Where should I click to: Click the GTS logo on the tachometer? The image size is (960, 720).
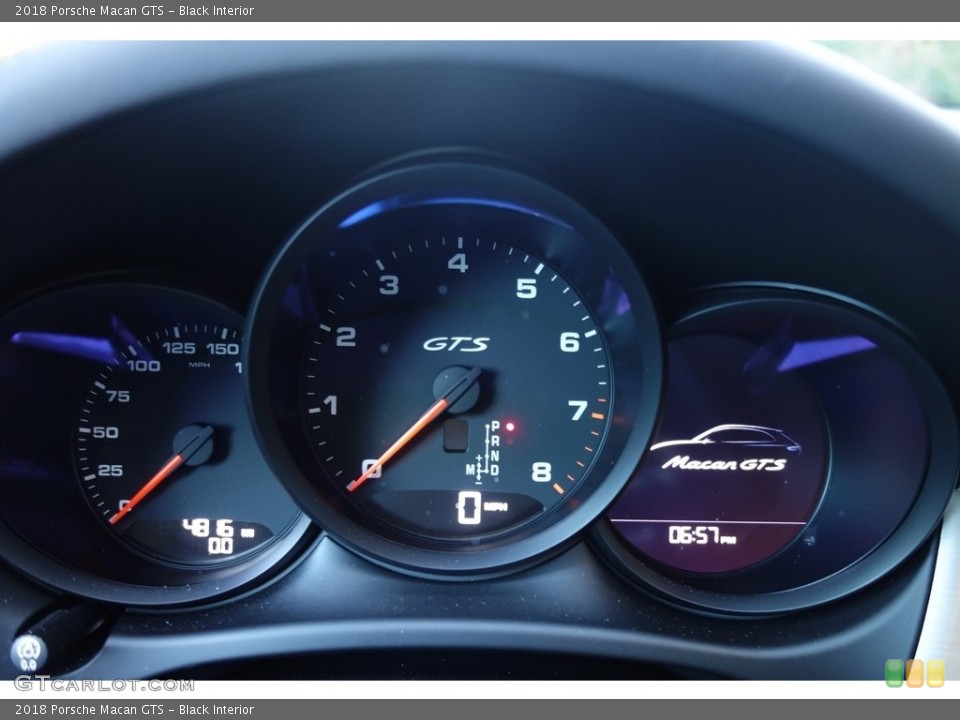[456, 344]
